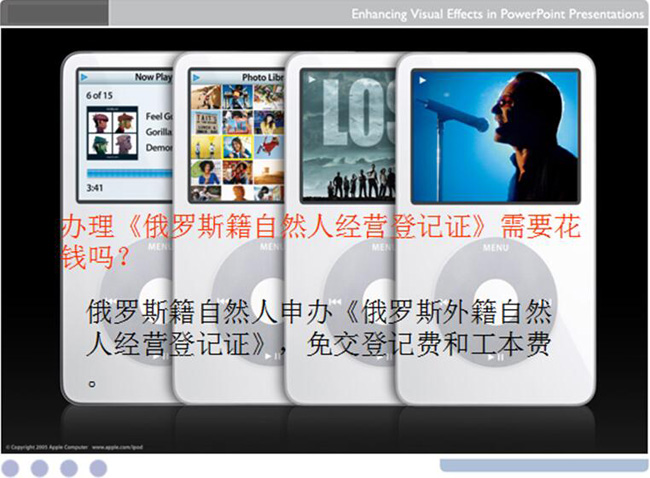This screenshot has width=650, height=478.
Task: Select the black answer text starting with '俄罗斯籍自然人申办'
Action: pos(319,328)
